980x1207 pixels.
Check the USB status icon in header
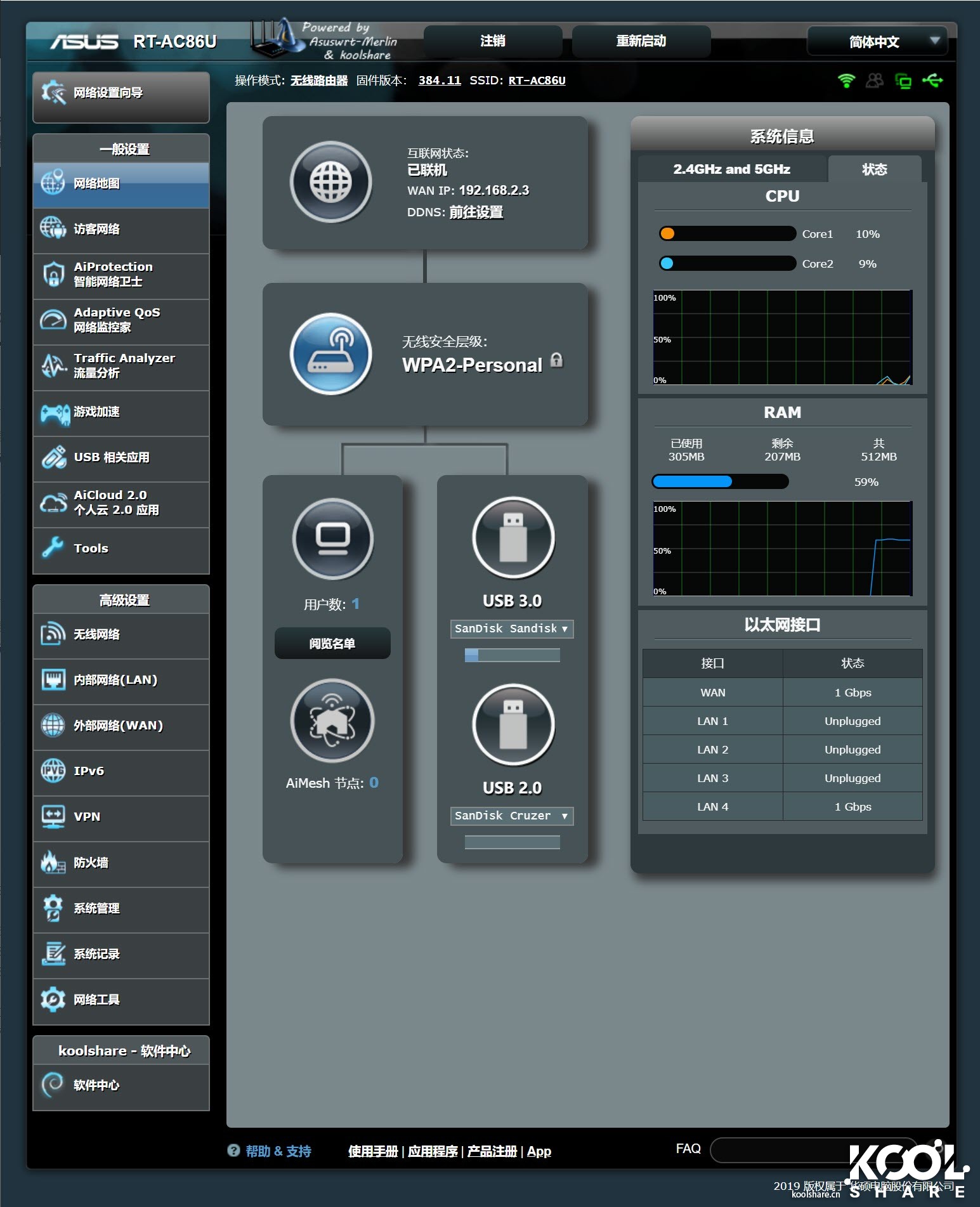(x=932, y=81)
